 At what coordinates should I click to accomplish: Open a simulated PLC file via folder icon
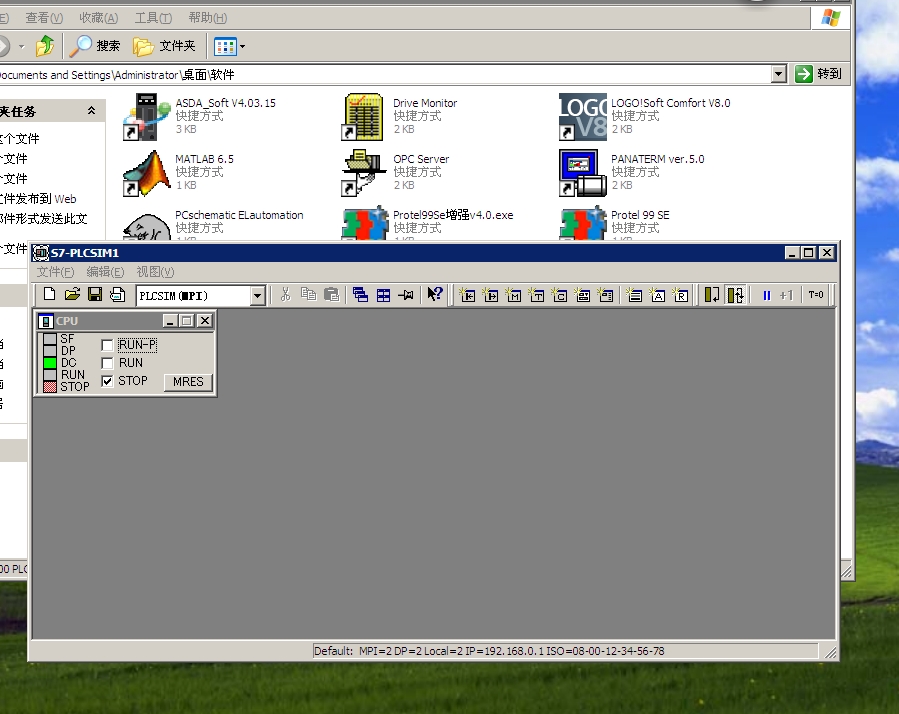click(x=72, y=295)
